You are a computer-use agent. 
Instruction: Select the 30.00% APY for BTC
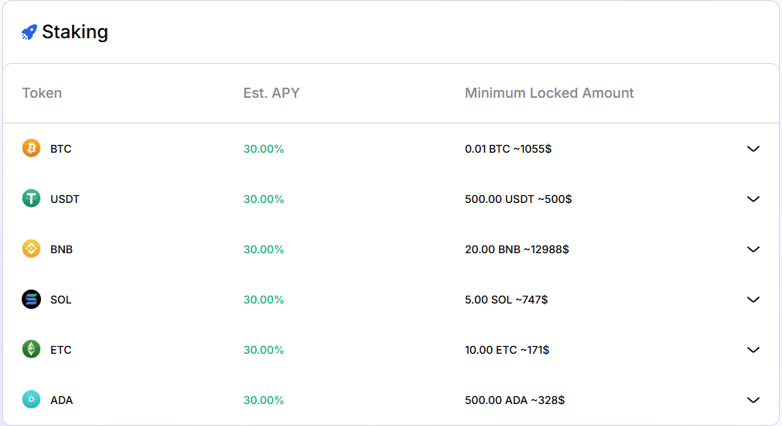point(263,149)
